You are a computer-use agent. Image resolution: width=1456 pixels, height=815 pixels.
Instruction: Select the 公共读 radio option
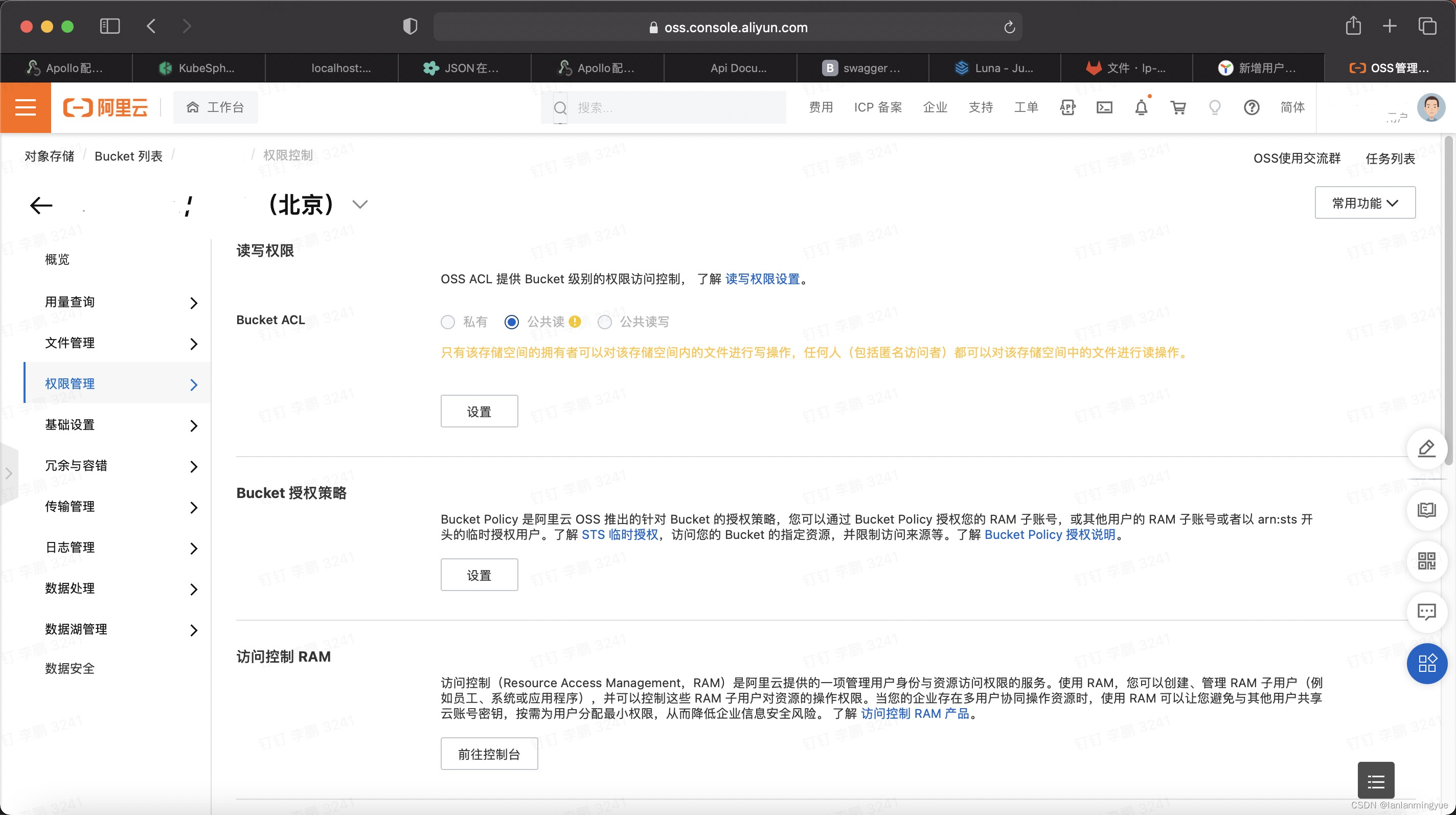[512, 322]
